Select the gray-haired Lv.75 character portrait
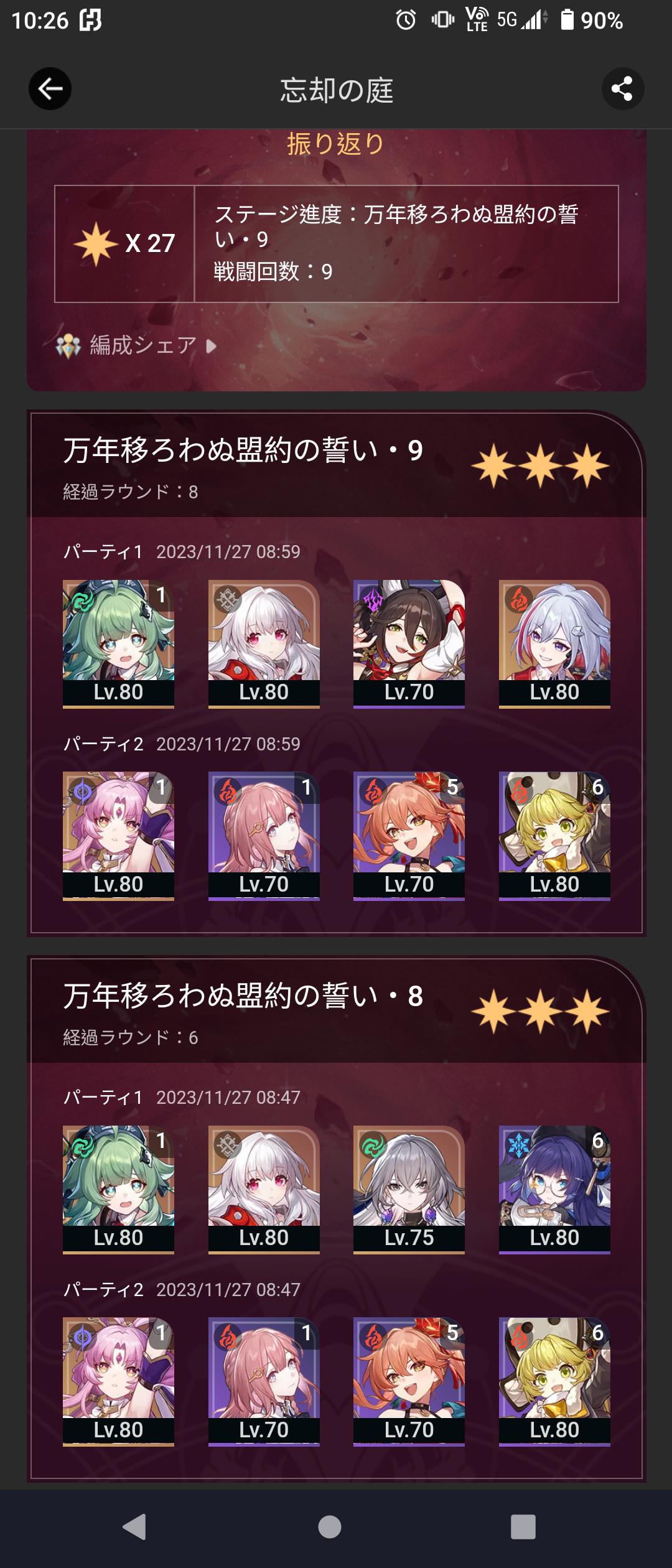The height and width of the screenshot is (1568, 672). [409, 1190]
